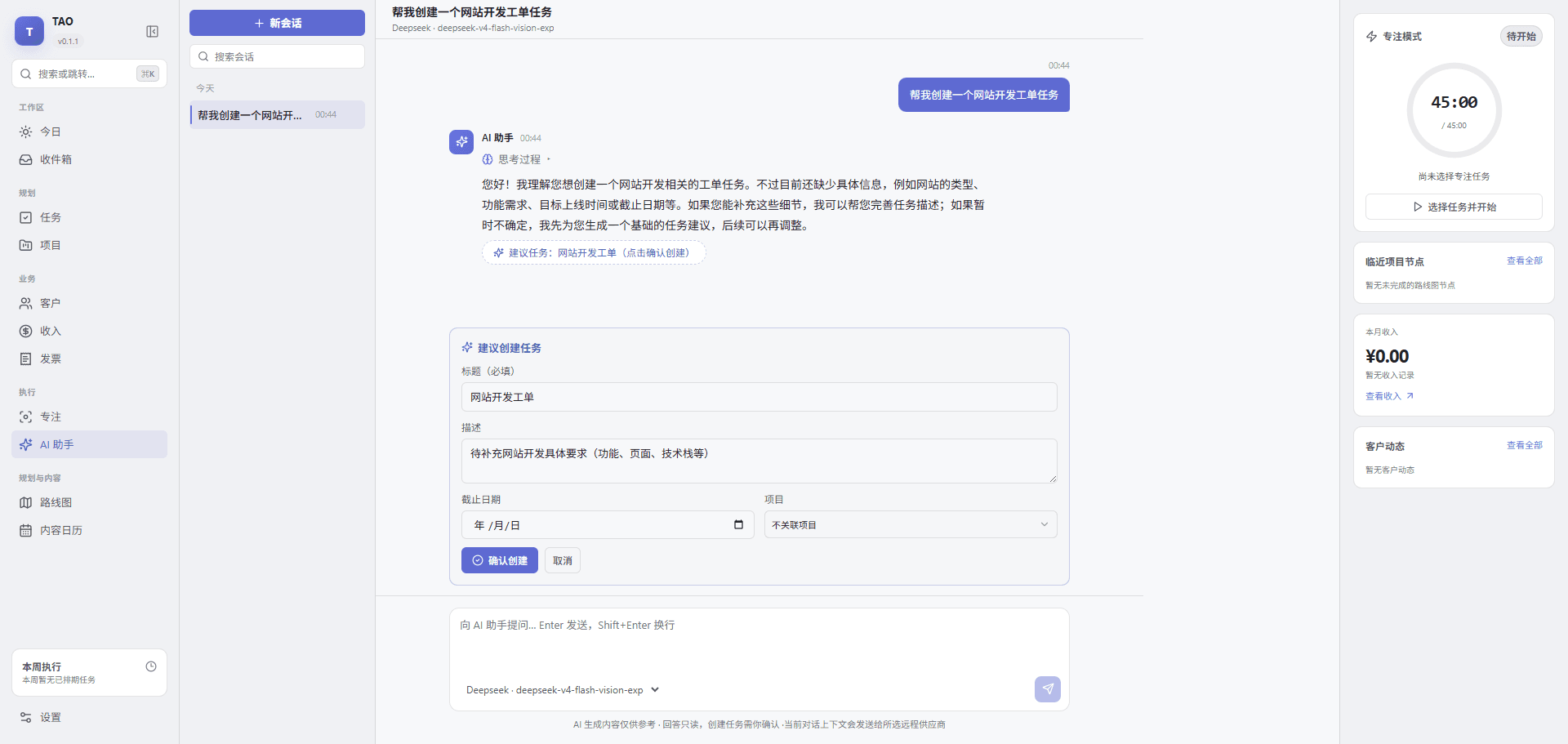1568x744 pixels.
Task: Click the suggested task chip for website ticket
Action: click(x=594, y=253)
